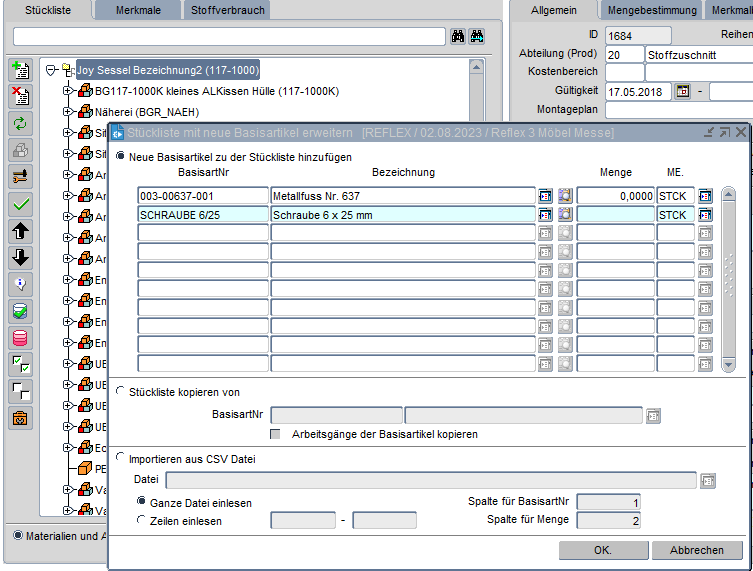Screen dimensions: 753x571
Task: Enable 'Arbeitsgänge der Basisartikel kopieren' checkbox
Action: 276,435
